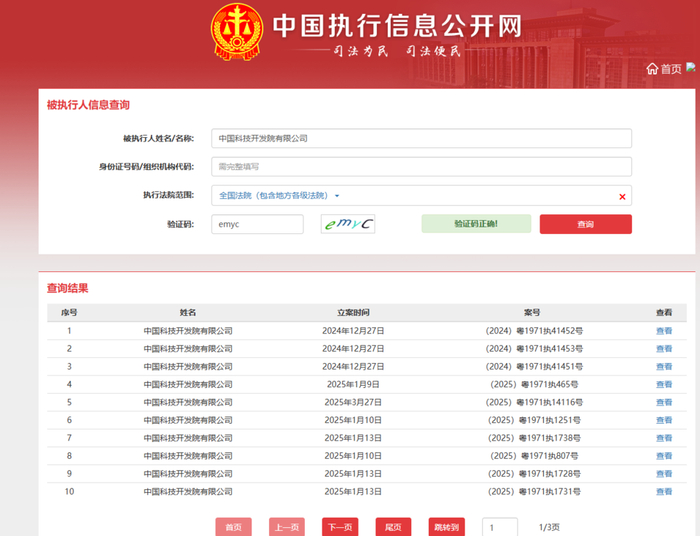Click the 被执行人姓名/名称 input field

pyautogui.click(x=420, y=138)
